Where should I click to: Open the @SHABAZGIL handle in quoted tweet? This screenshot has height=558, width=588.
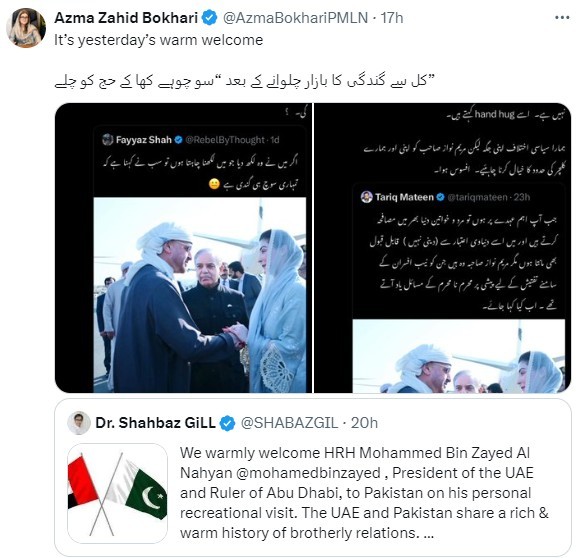(x=289, y=423)
